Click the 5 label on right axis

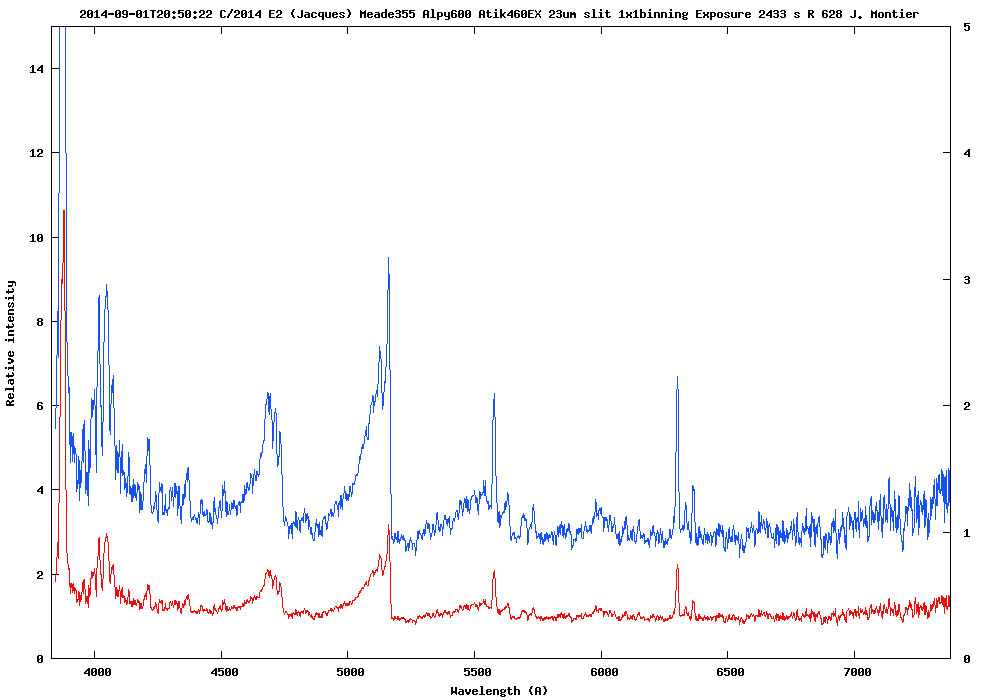coord(966,27)
